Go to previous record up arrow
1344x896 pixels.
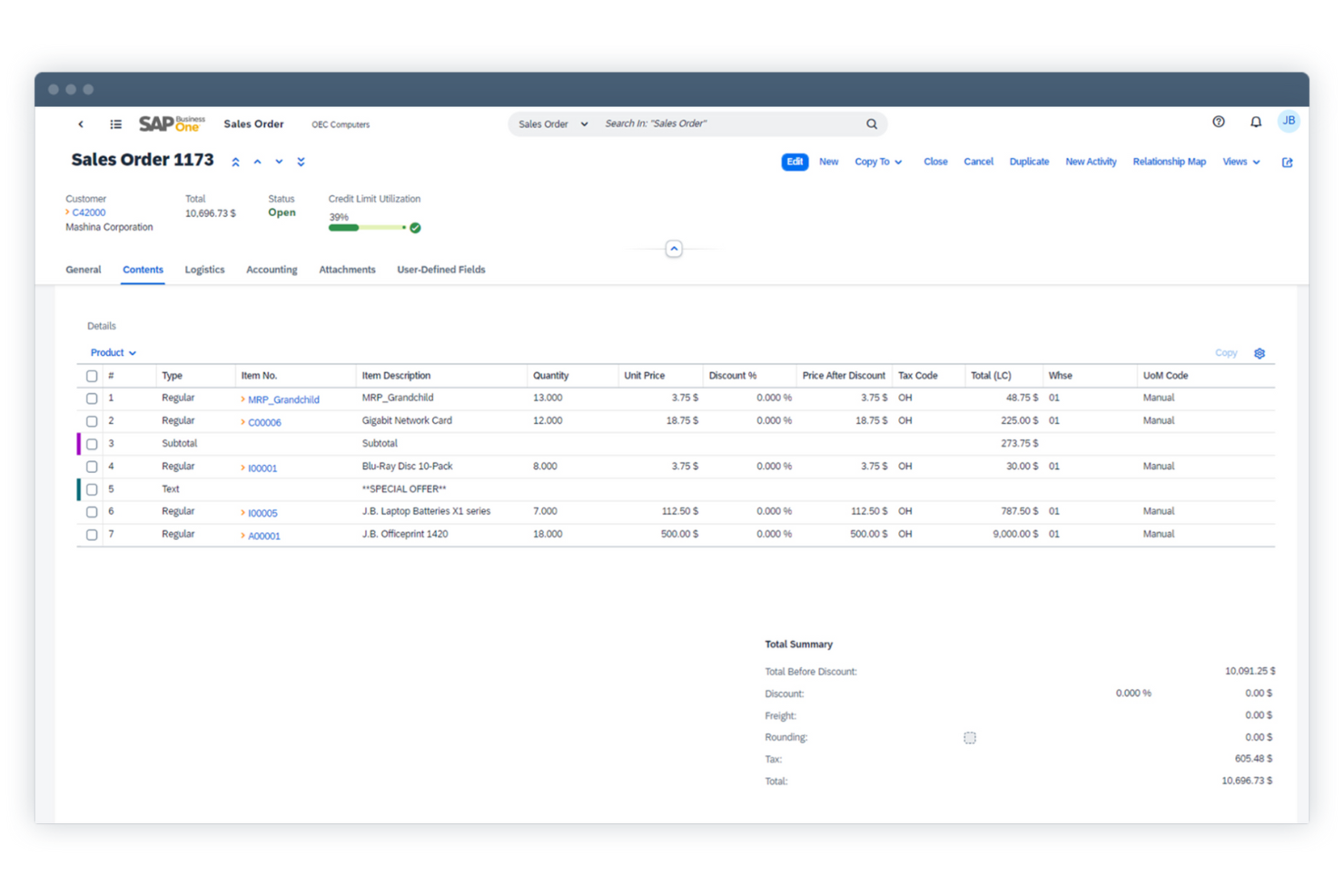coord(258,162)
